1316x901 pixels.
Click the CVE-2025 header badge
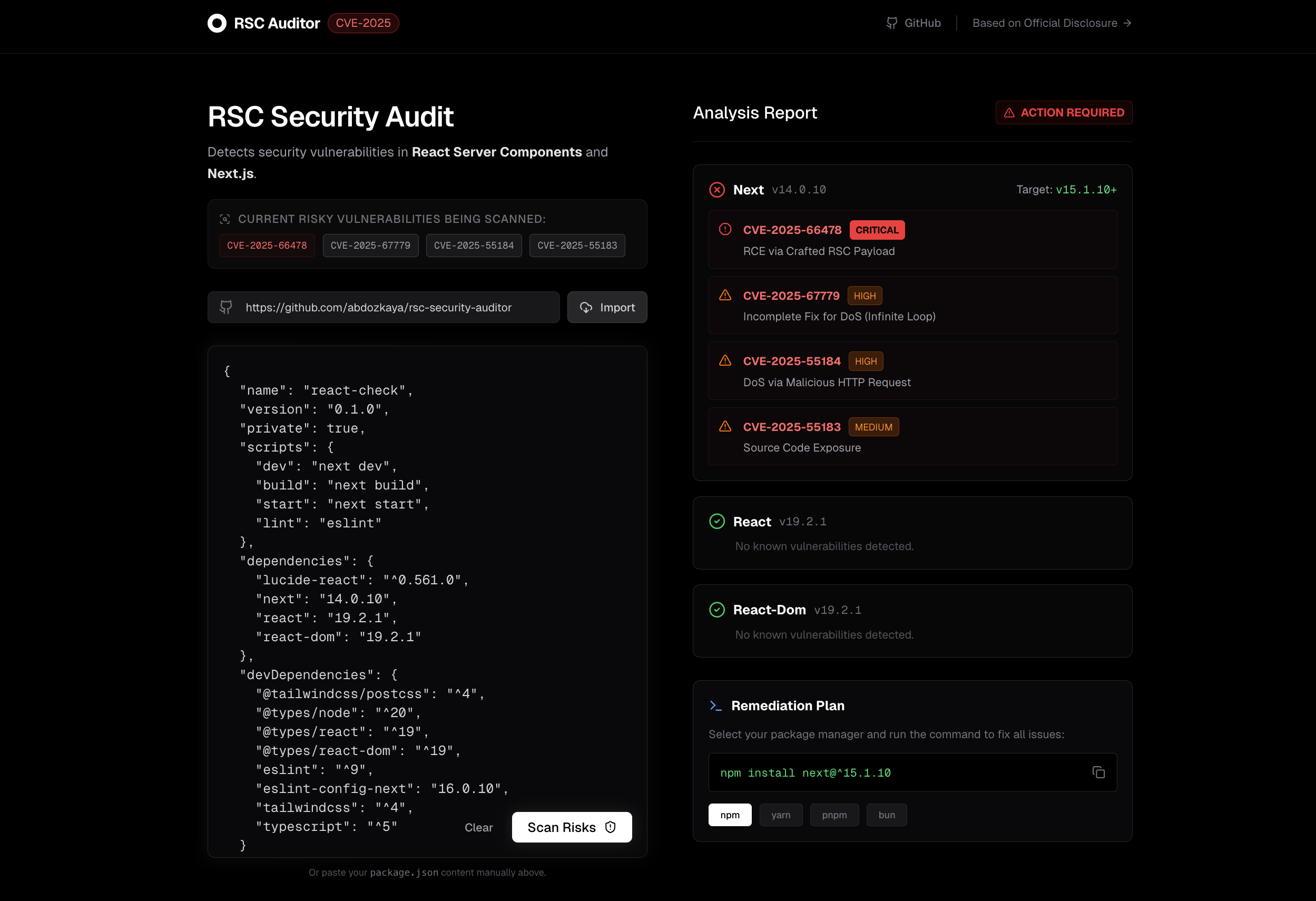pos(364,23)
